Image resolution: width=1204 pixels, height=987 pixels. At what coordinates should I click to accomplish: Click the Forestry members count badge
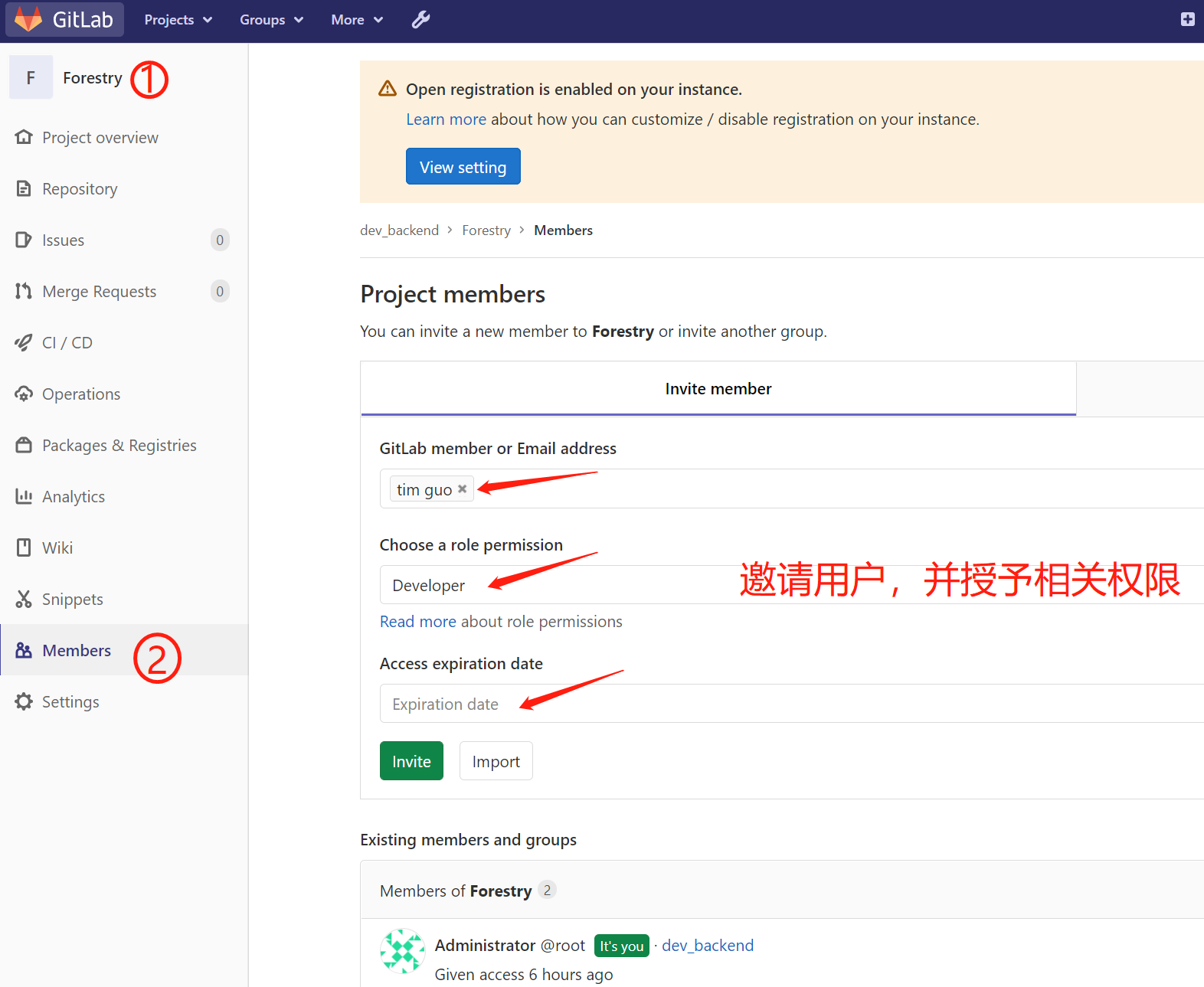click(x=547, y=890)
